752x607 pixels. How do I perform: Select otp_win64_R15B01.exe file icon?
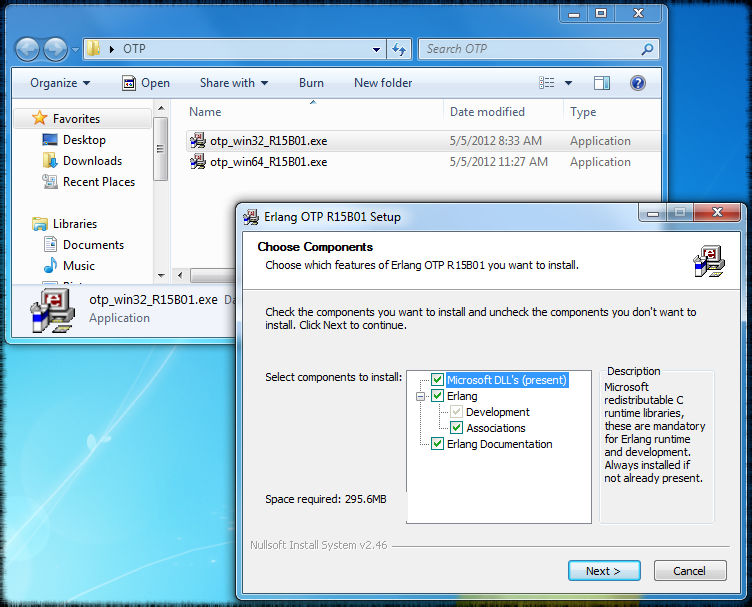pos(198,162)
